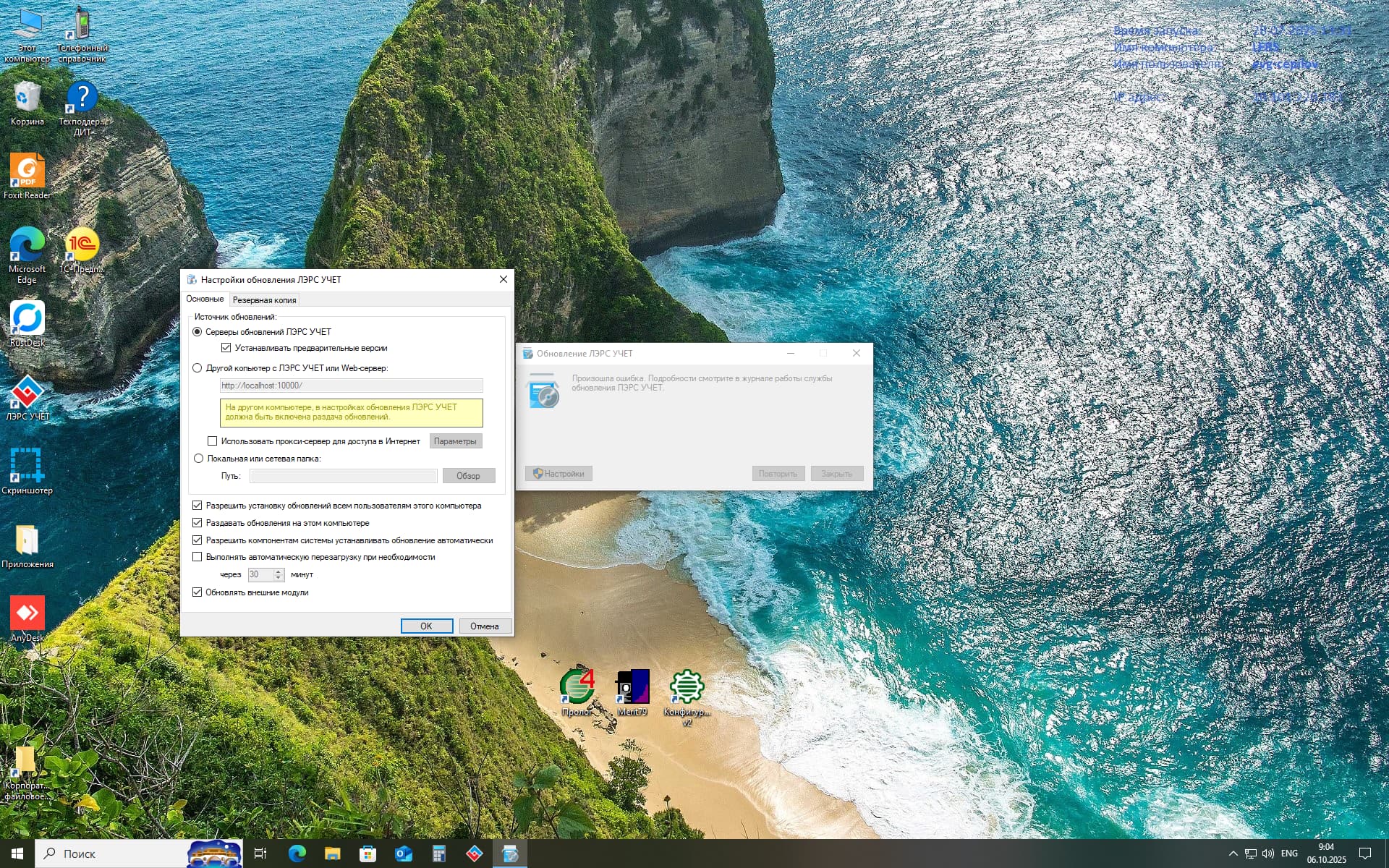Viewport: 1389px width, 868px height.
Task: Select Другой компьютер с ЛЭРС УЧЕТ radio button
Action: (197, 368)
